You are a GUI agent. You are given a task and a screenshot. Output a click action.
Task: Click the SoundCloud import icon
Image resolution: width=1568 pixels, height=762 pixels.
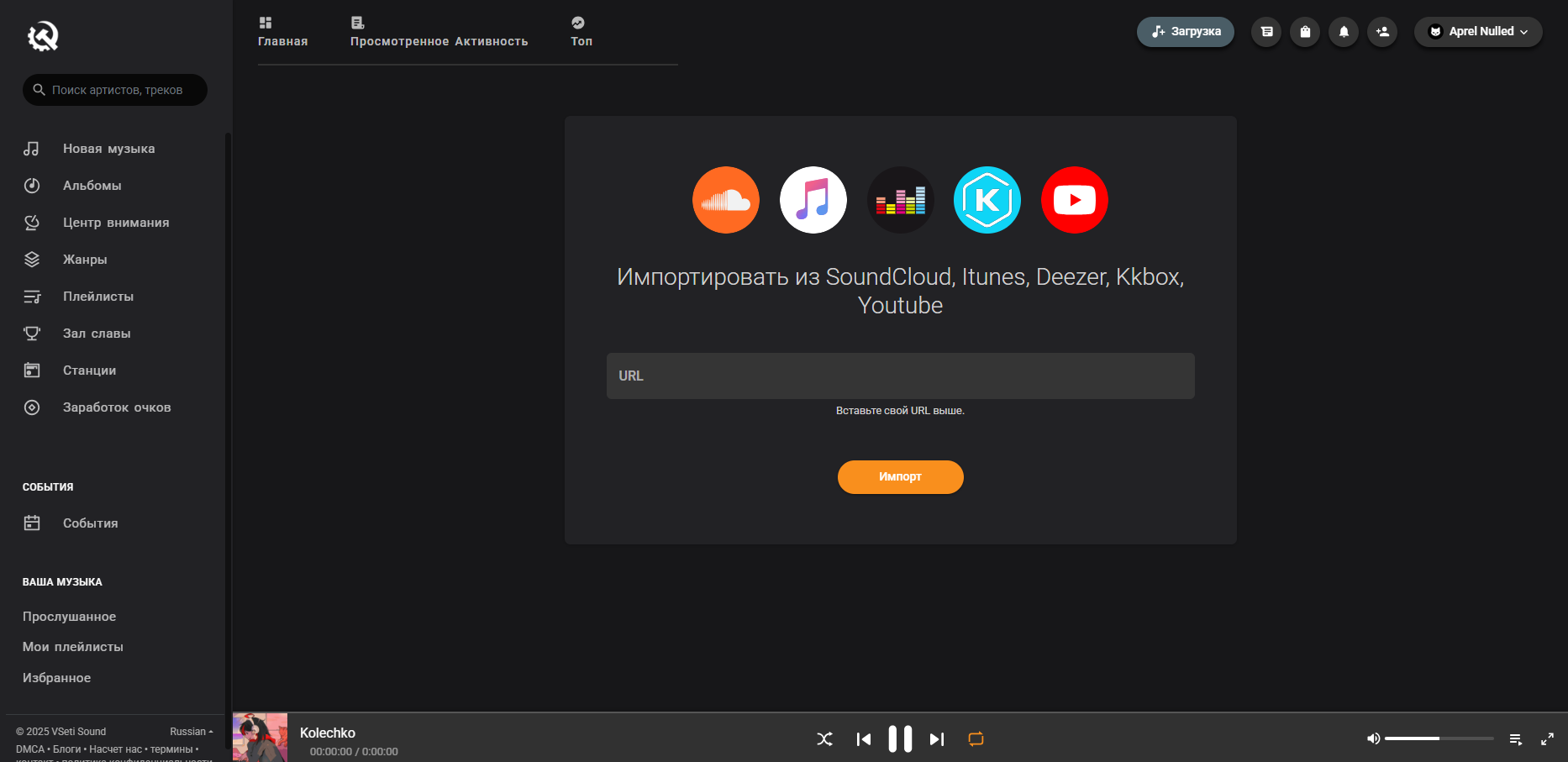coord(726,200)
